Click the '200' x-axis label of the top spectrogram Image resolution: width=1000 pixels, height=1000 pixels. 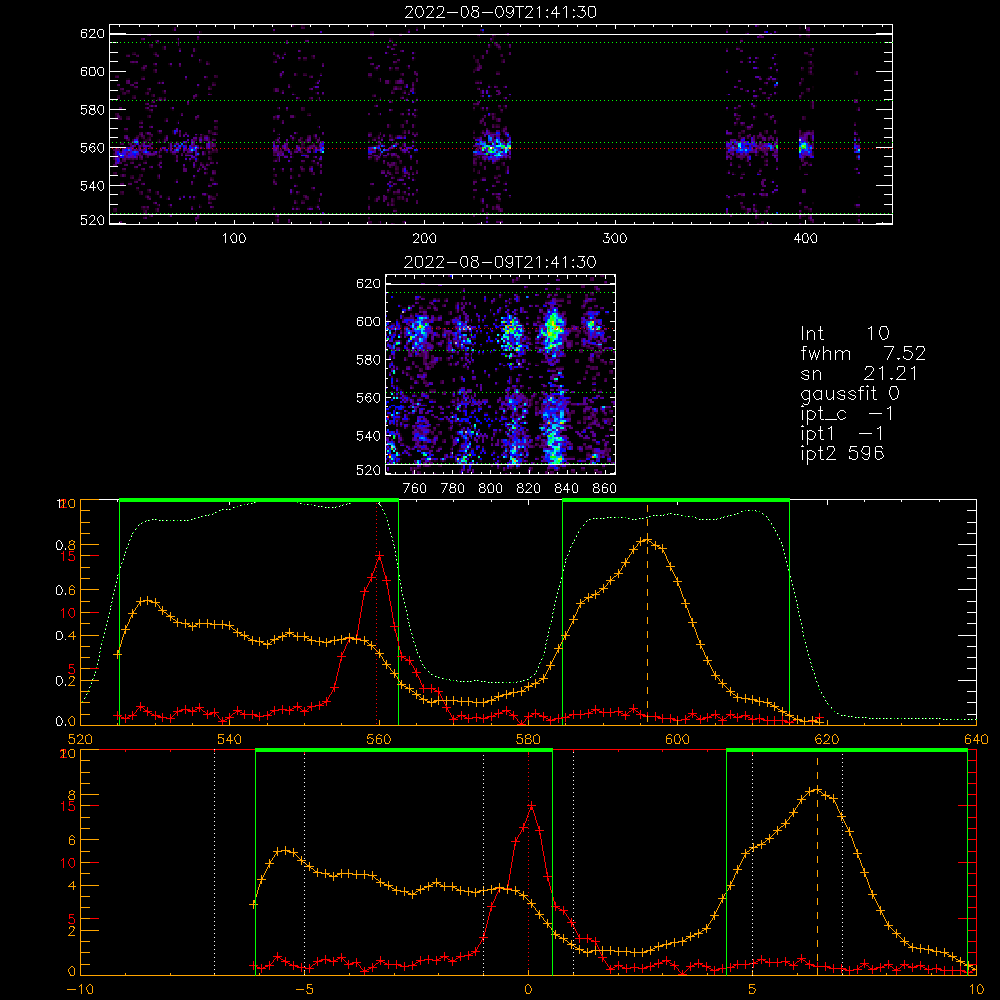[x=424, y=239]
